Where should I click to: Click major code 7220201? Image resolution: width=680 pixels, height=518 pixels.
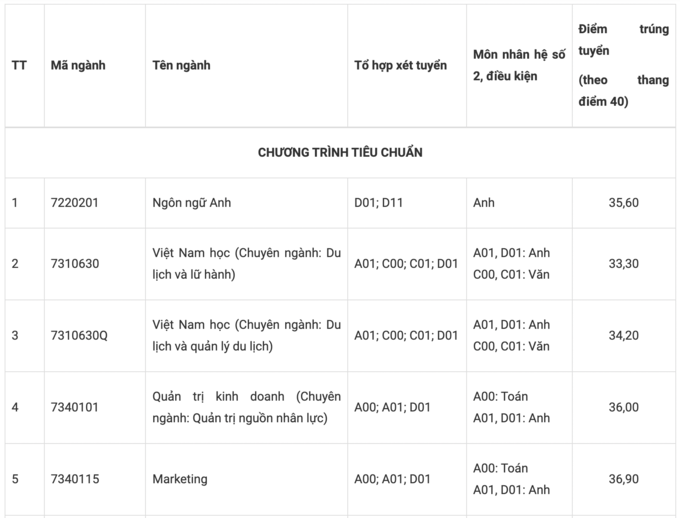[x=75, y=203]
